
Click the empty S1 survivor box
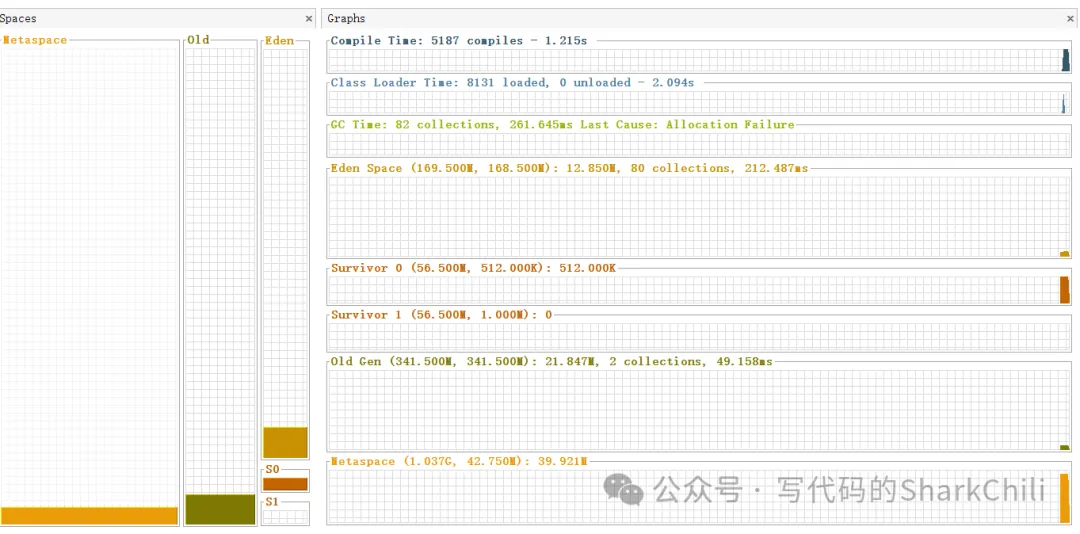click(x=285, y=514)
